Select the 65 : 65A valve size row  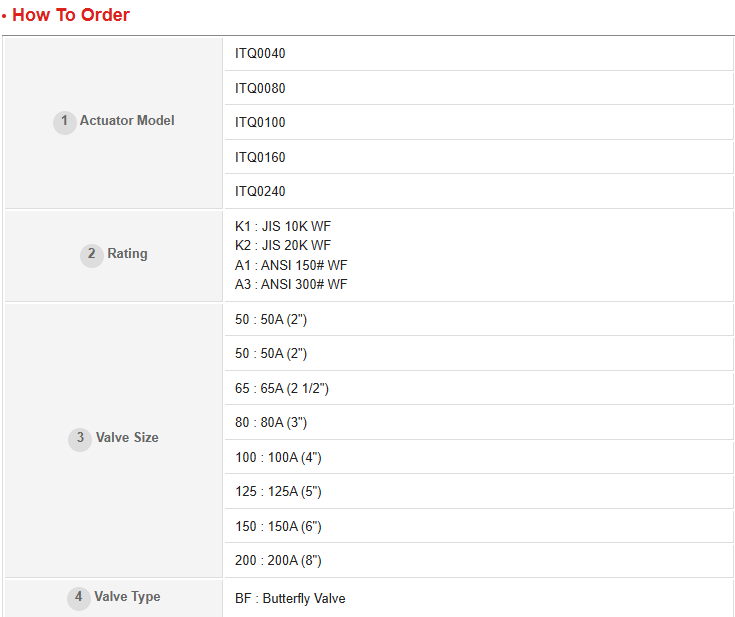282,388
